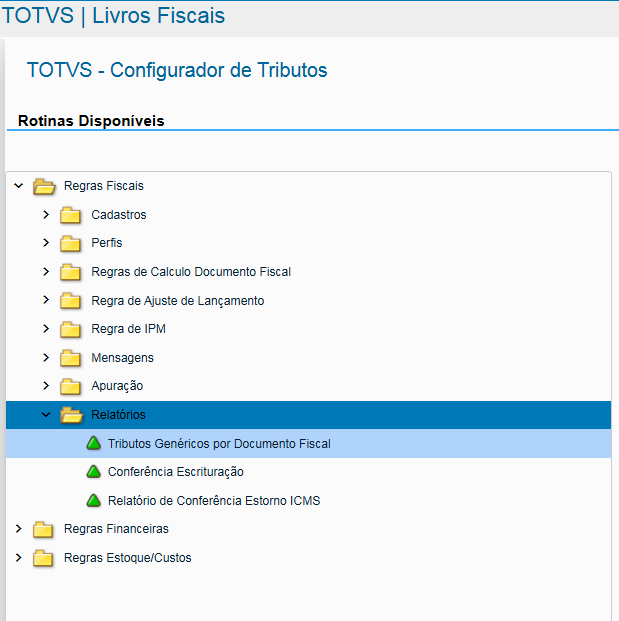Click the Rotinas Disponíveis heading
Image resolution: width=619 pixels, height=621 pixels.
pyautogui.click(x=91, y=121)
